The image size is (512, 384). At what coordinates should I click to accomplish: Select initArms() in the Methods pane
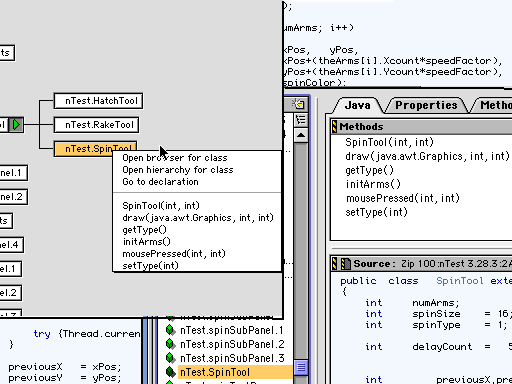(373, 184)
